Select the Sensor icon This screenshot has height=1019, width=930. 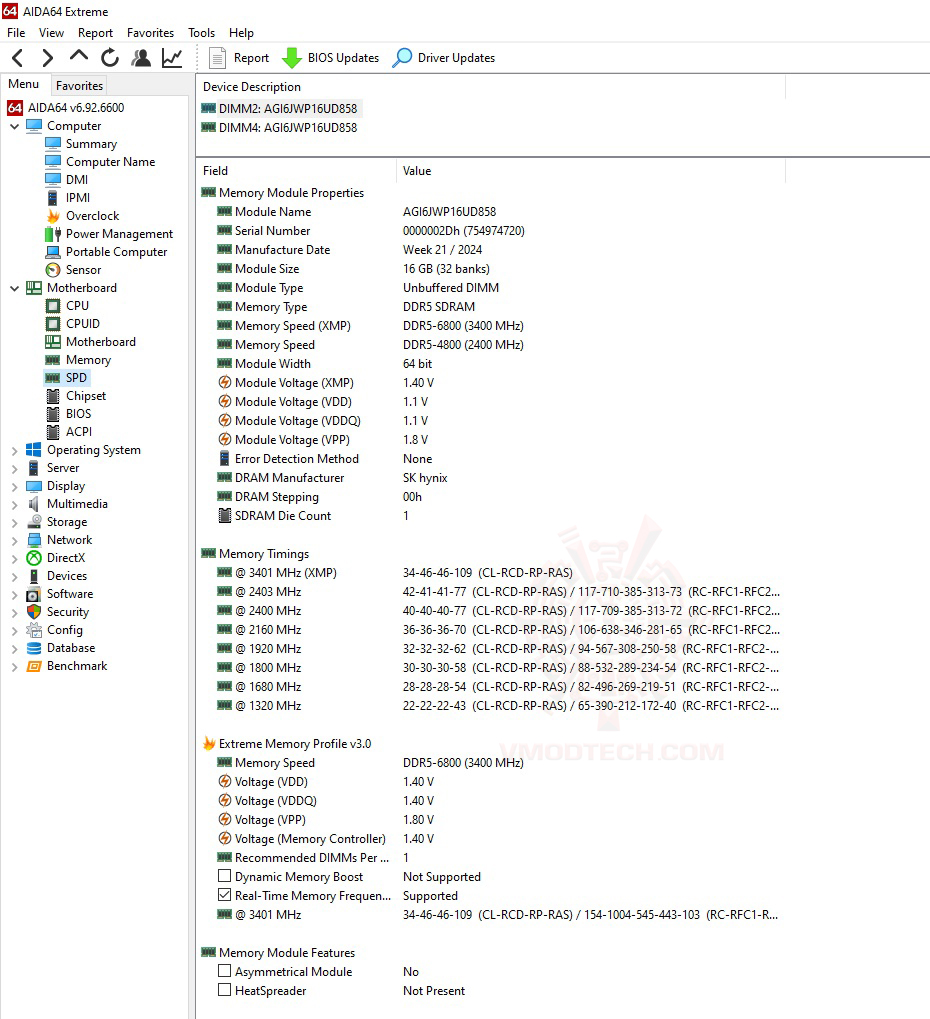(x=53, y=270)
